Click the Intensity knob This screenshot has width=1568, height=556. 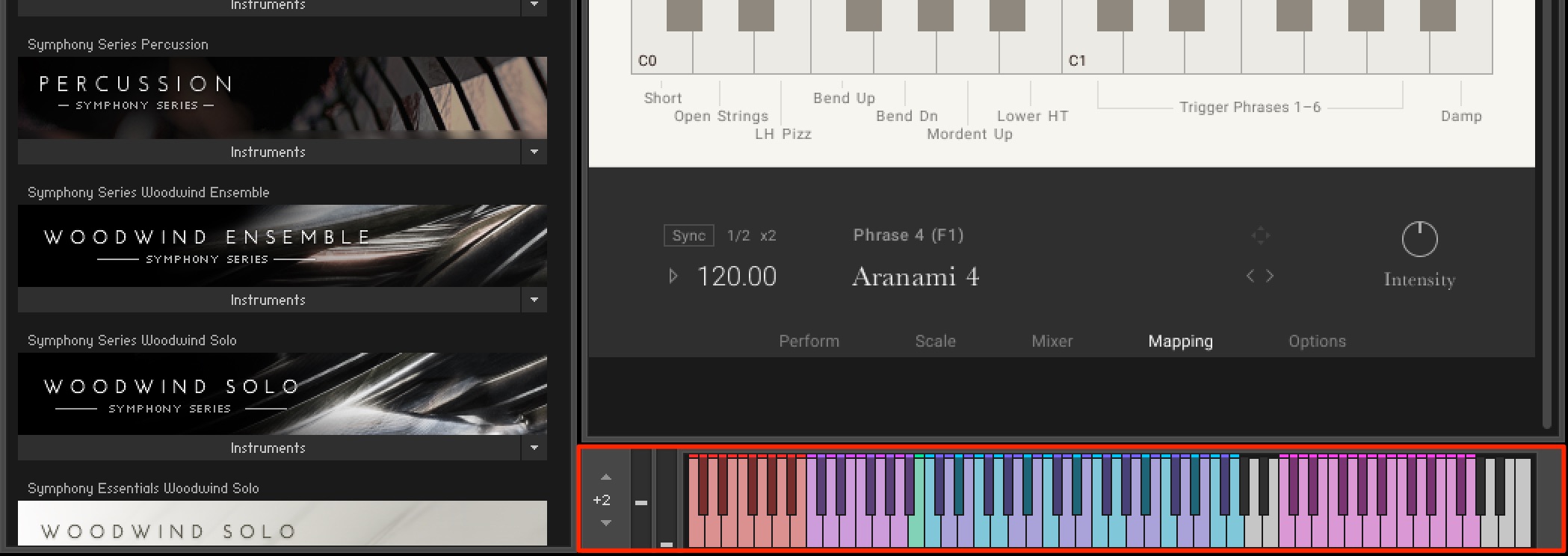click(1419, 239)
